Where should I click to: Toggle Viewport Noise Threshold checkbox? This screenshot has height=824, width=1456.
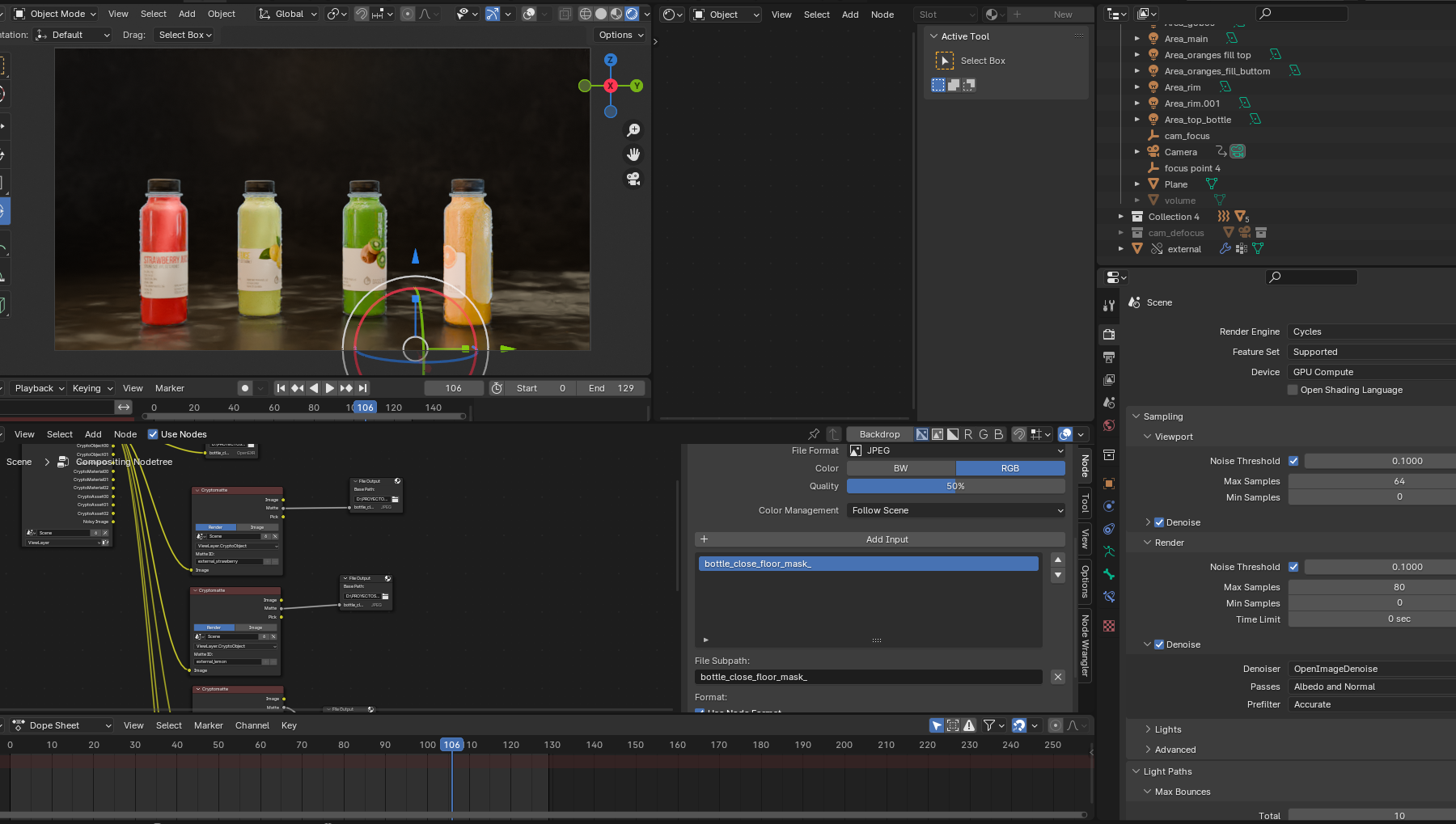tap(1293, 461)
